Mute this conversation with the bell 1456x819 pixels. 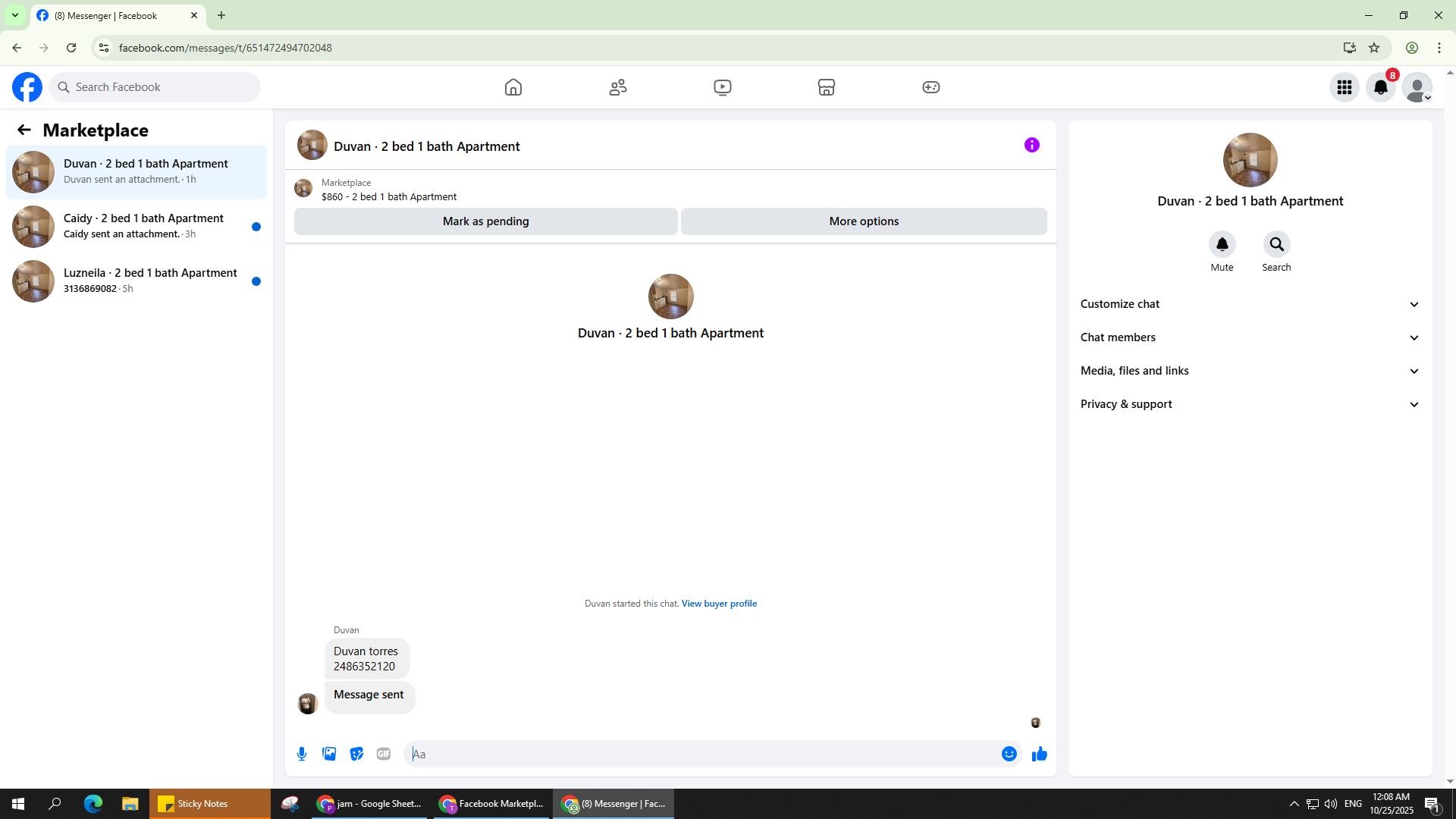[1222, 244]
